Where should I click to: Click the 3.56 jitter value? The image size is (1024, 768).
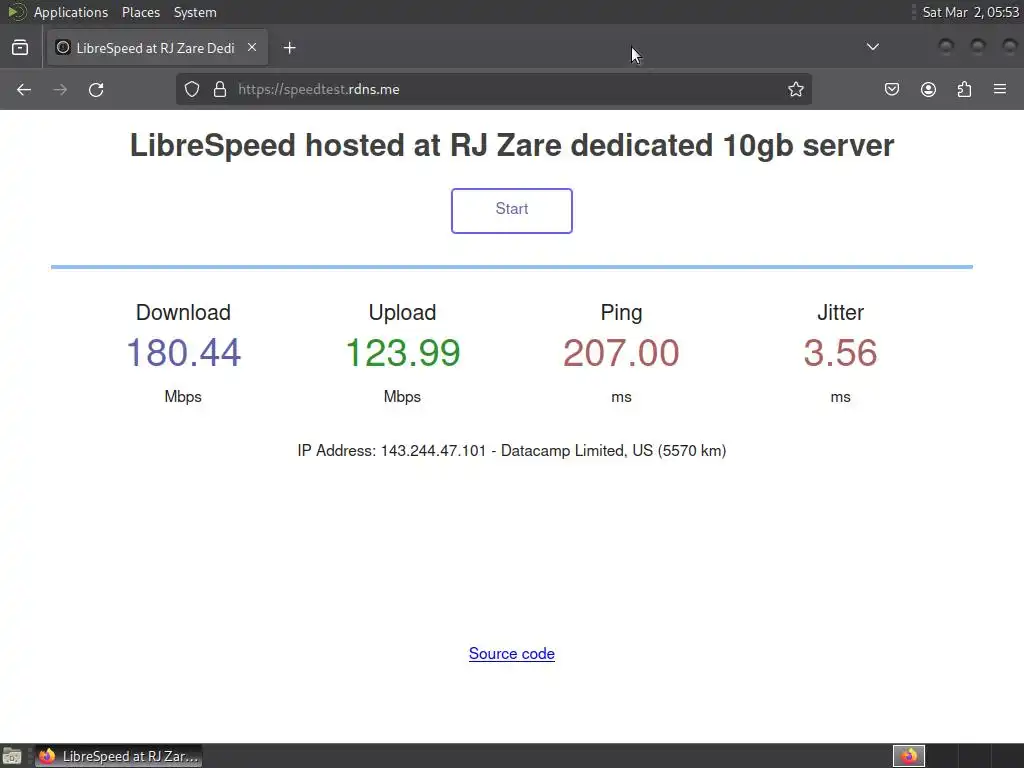click(x=840, y=353)
